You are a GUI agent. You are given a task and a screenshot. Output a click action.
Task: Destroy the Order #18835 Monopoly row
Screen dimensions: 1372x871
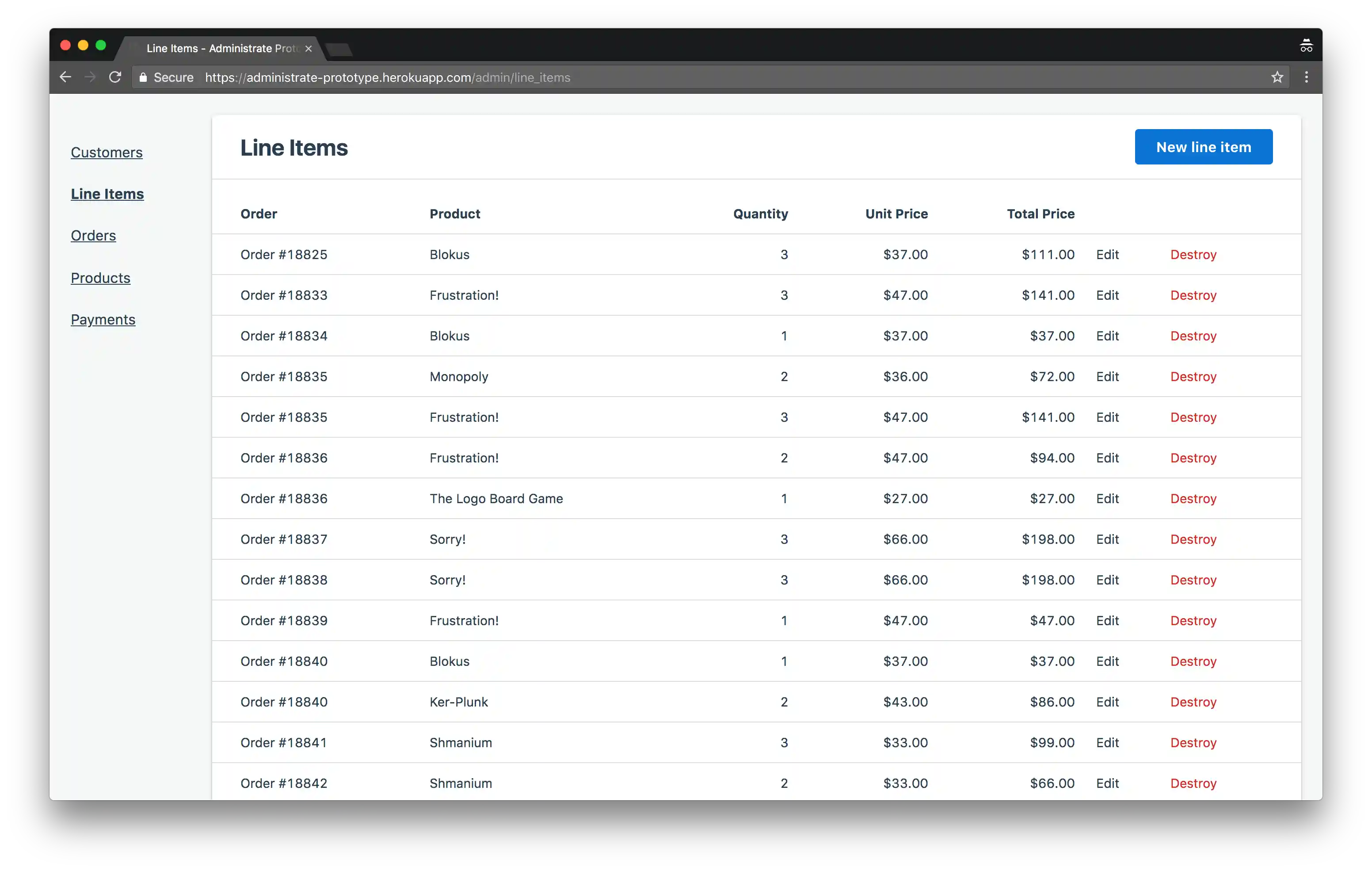[x=1193, y=376]
